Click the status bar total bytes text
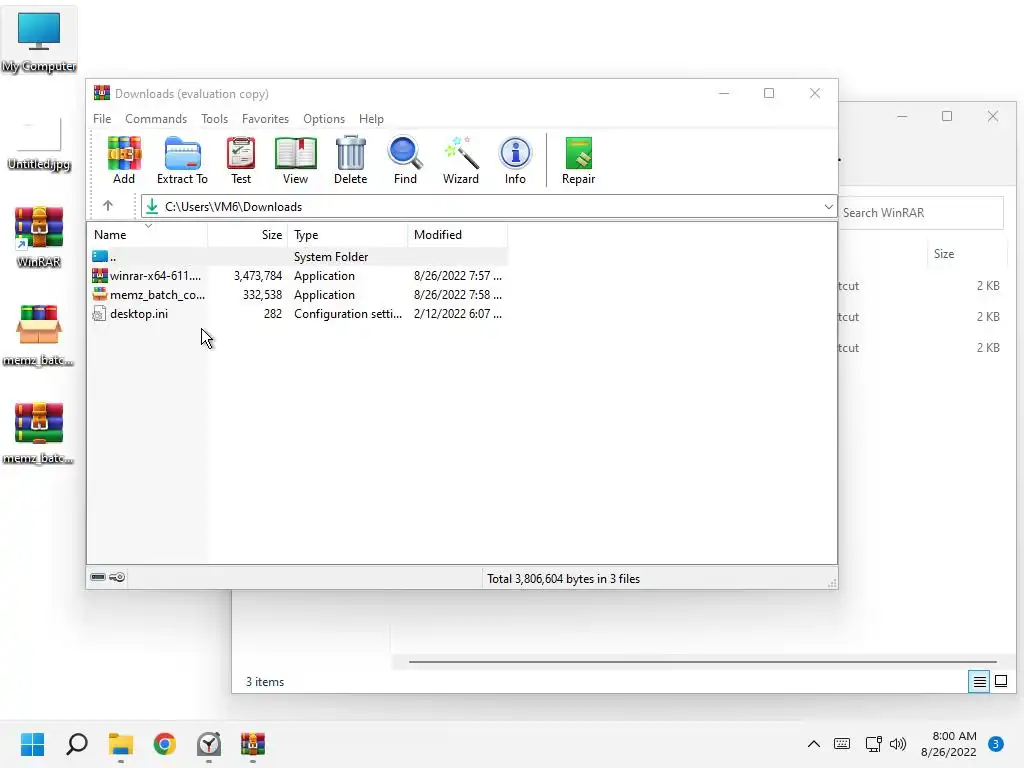The width and height of the screenshot is (1024, 768). click(x=563, y=579)
